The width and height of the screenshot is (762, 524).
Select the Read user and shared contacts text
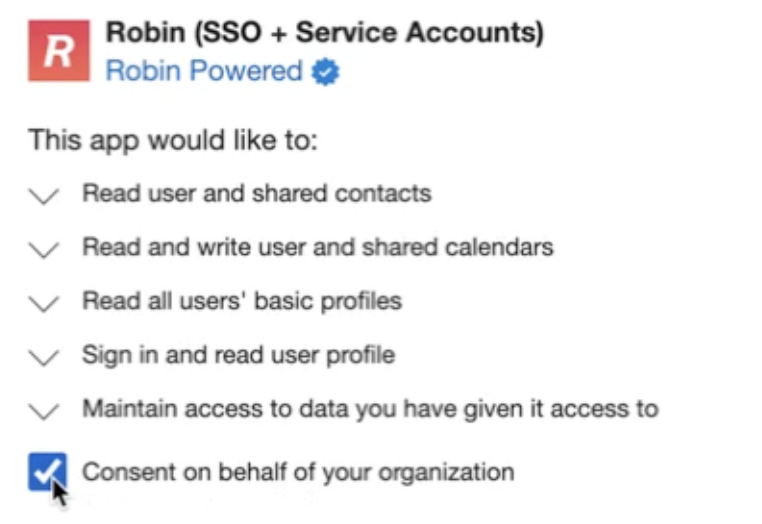[257, 193]
